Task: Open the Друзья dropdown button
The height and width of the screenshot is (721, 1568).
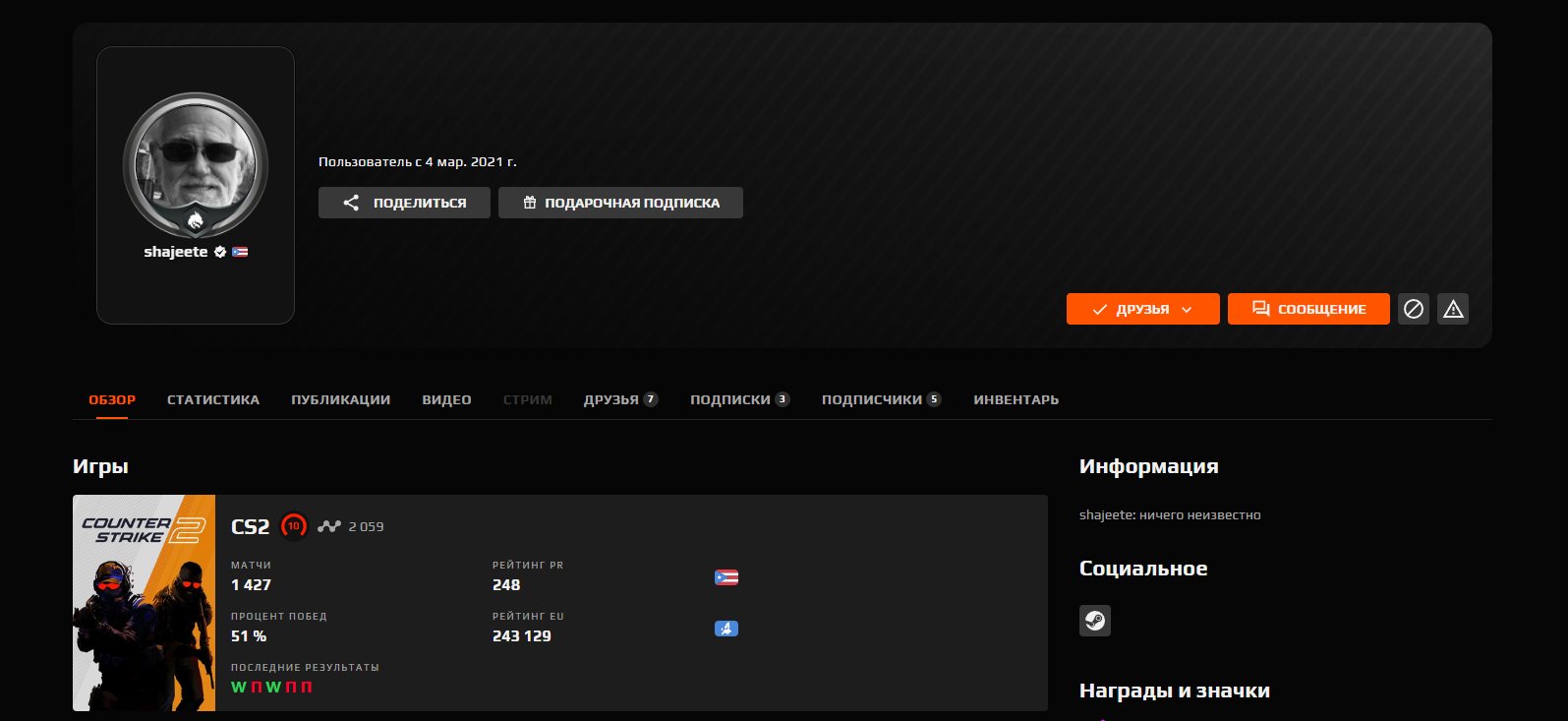Action: click(1143, 309)
